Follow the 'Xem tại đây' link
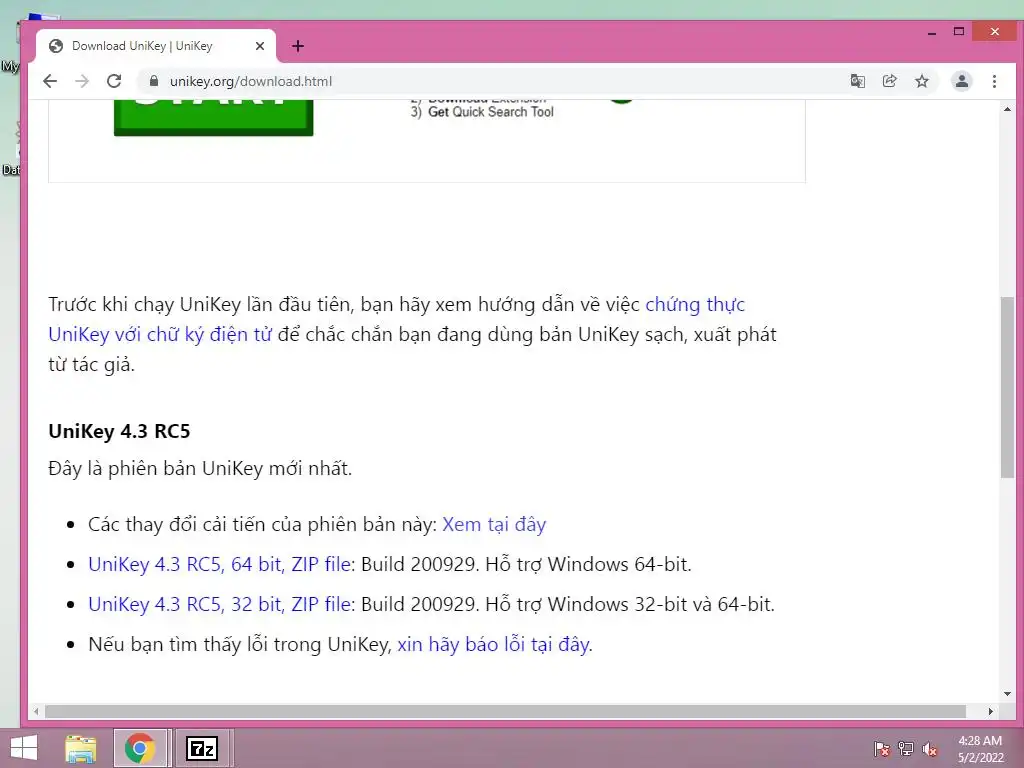The height and width of the screenshot is (768, 1024). click(494, 524)
